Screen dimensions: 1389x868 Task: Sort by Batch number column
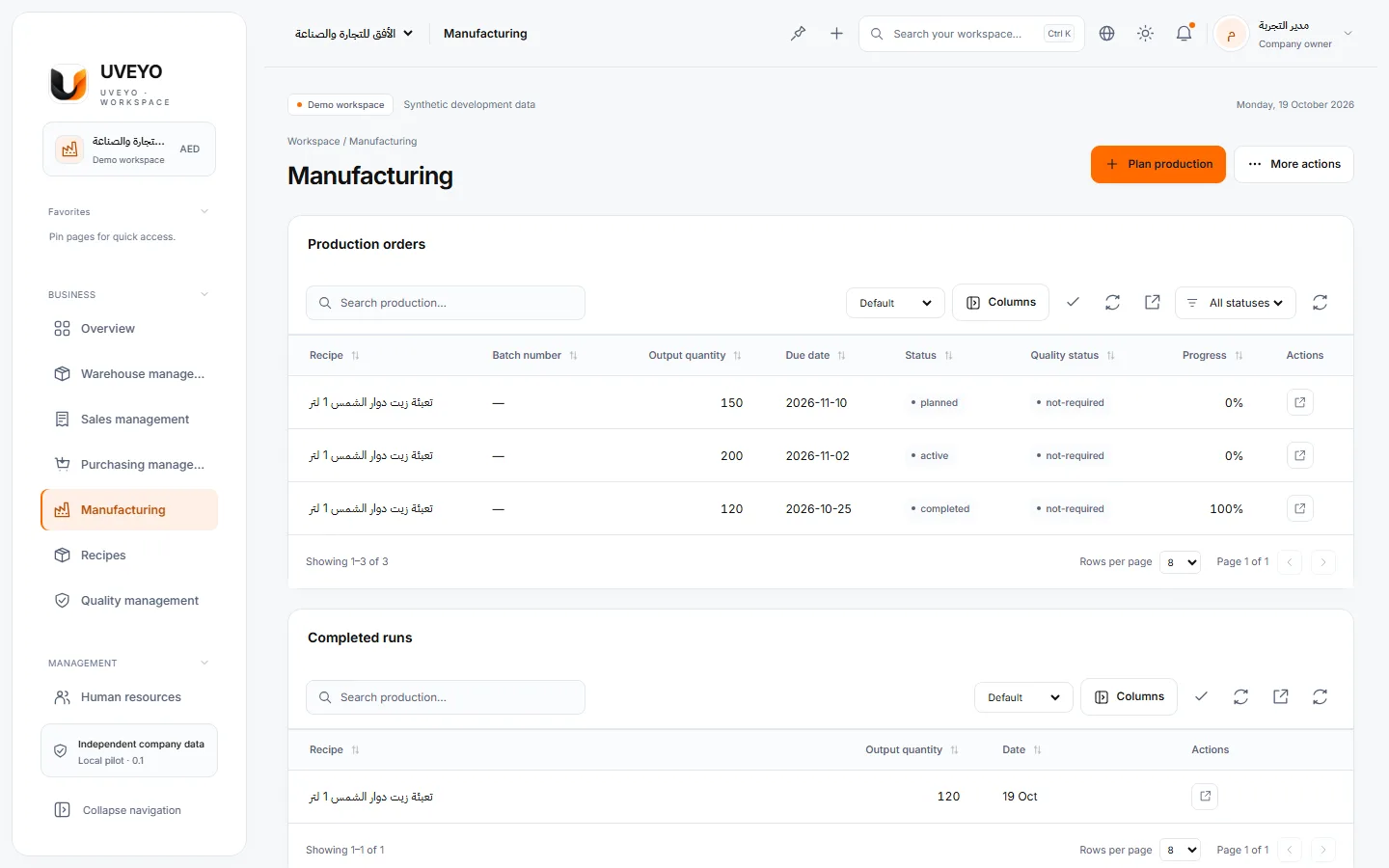534,355
